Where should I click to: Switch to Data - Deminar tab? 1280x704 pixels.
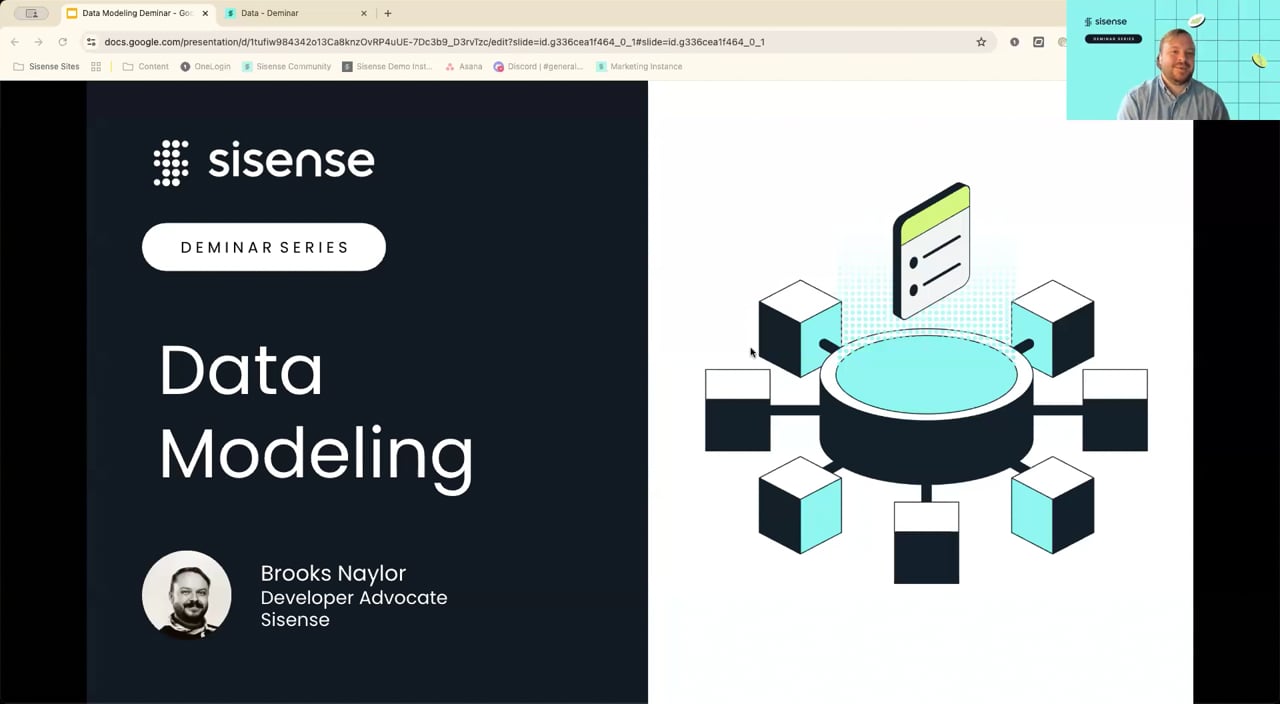(296, 13)
